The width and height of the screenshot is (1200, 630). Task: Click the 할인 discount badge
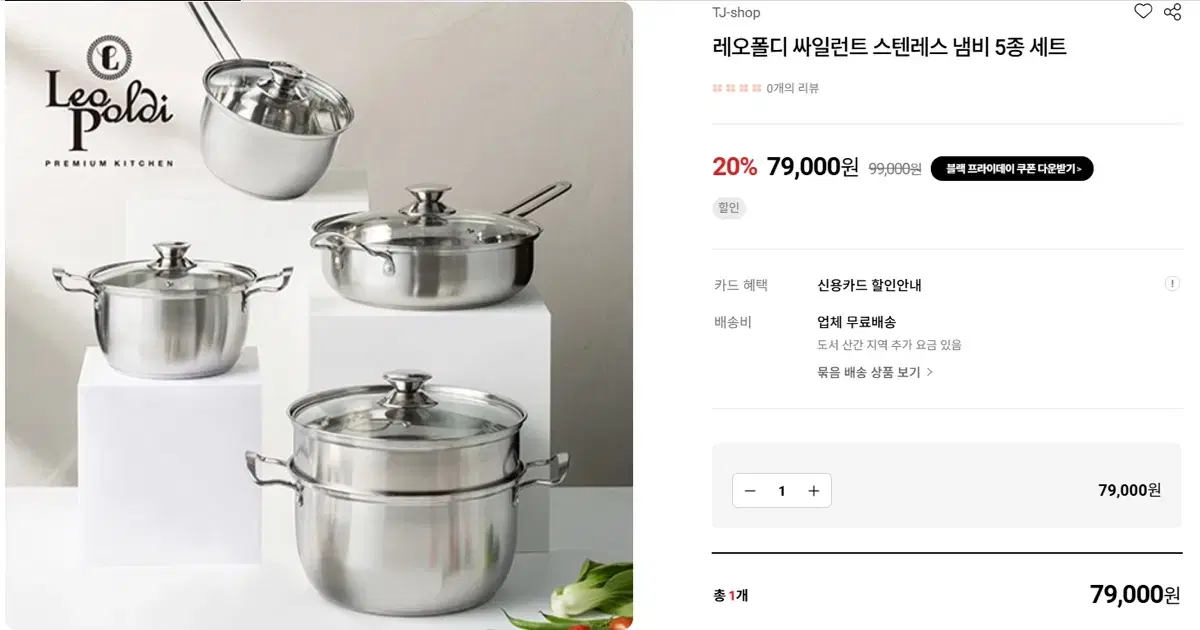pos(729,208)
